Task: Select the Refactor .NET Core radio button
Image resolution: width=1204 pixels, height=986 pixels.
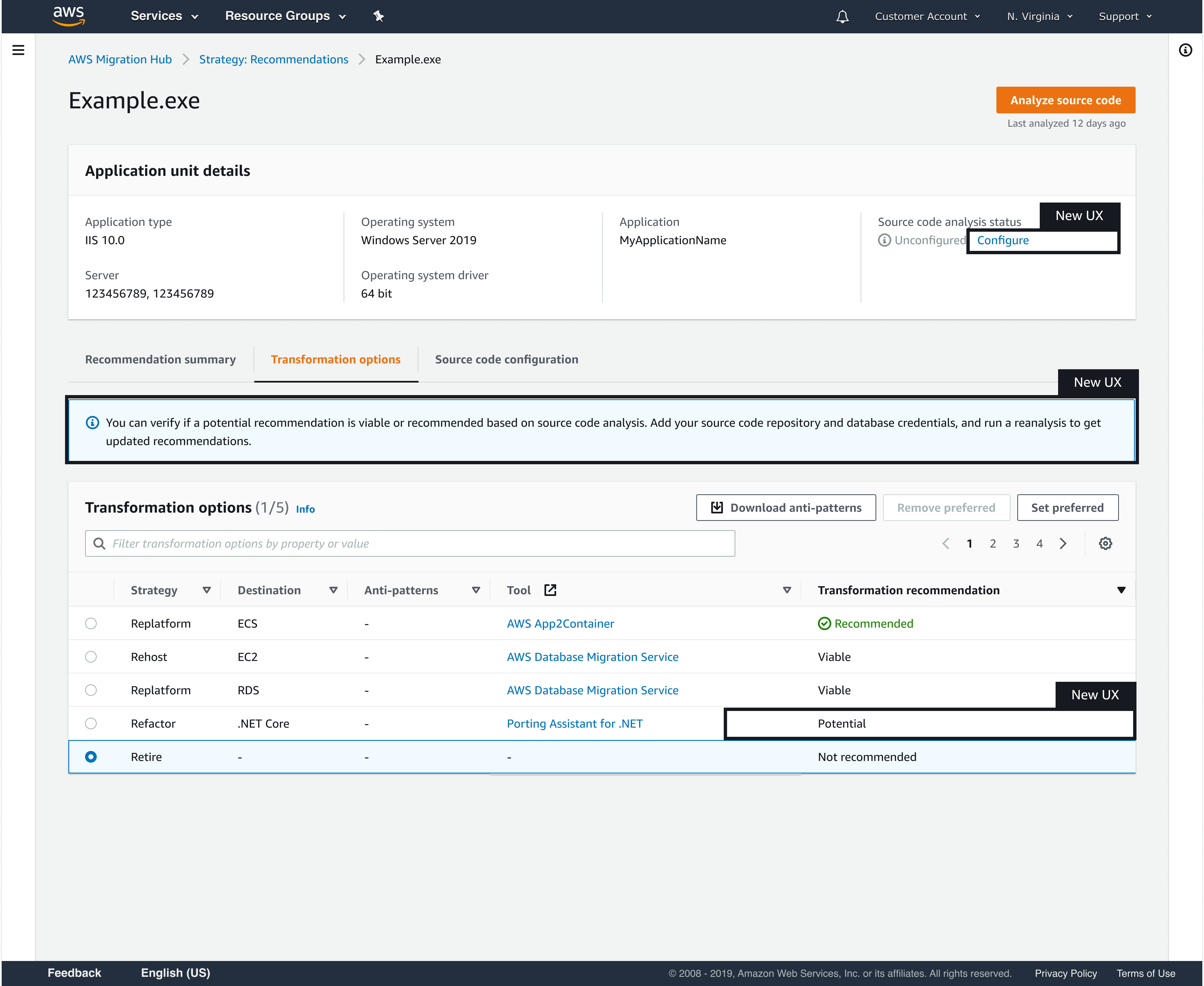Action: click(x=91, y=724)
